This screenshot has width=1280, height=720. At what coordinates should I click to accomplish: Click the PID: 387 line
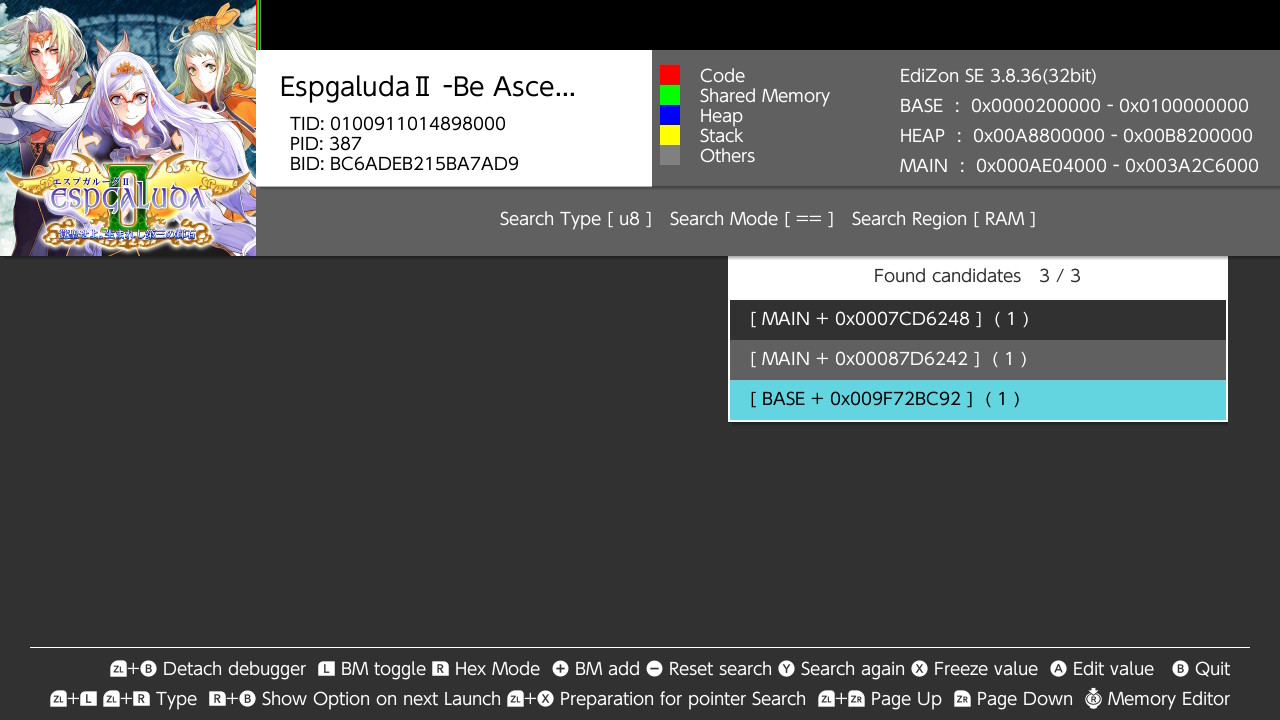[x=326, y=144]
